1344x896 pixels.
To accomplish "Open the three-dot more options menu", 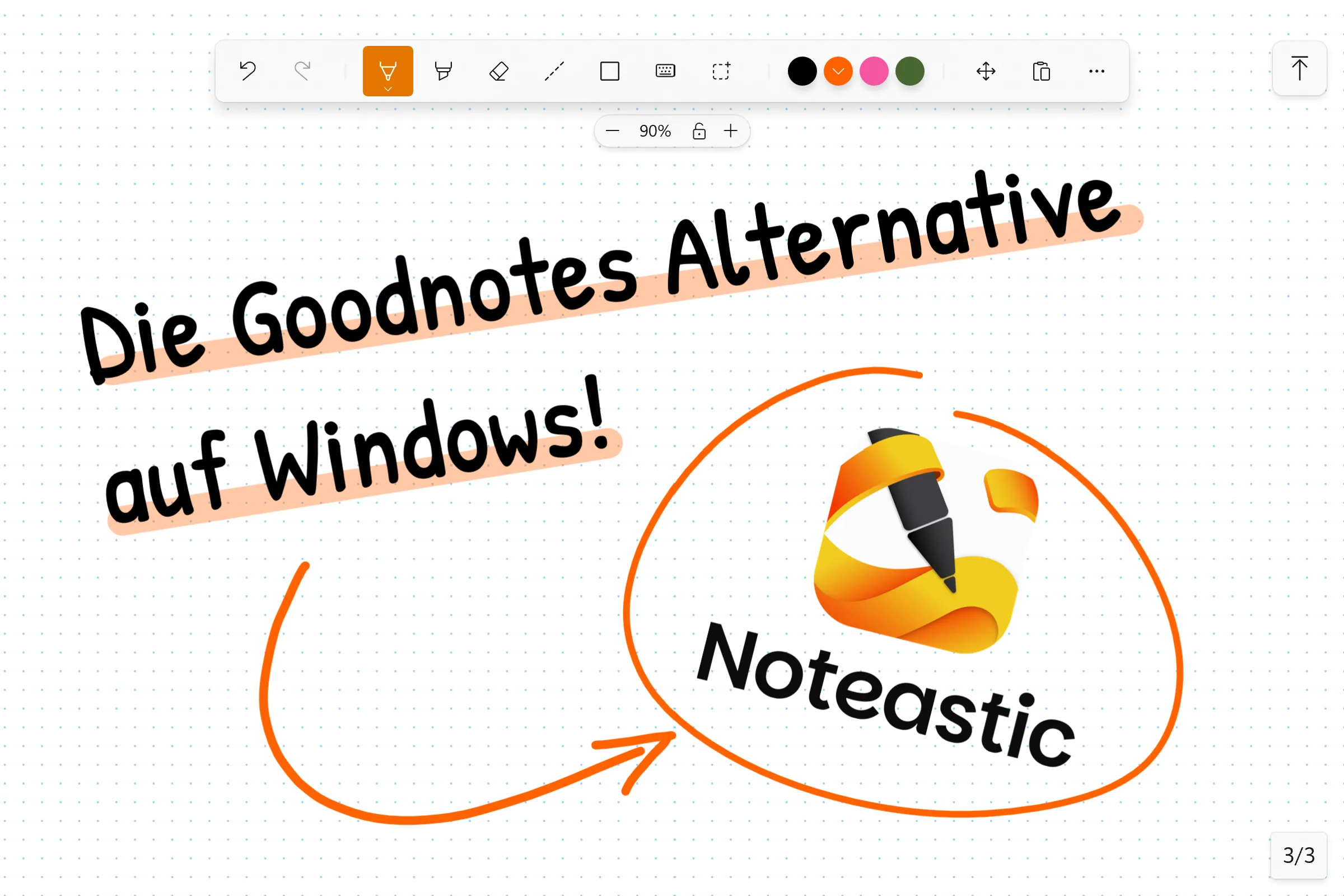I will click(x=1097, y=71).
